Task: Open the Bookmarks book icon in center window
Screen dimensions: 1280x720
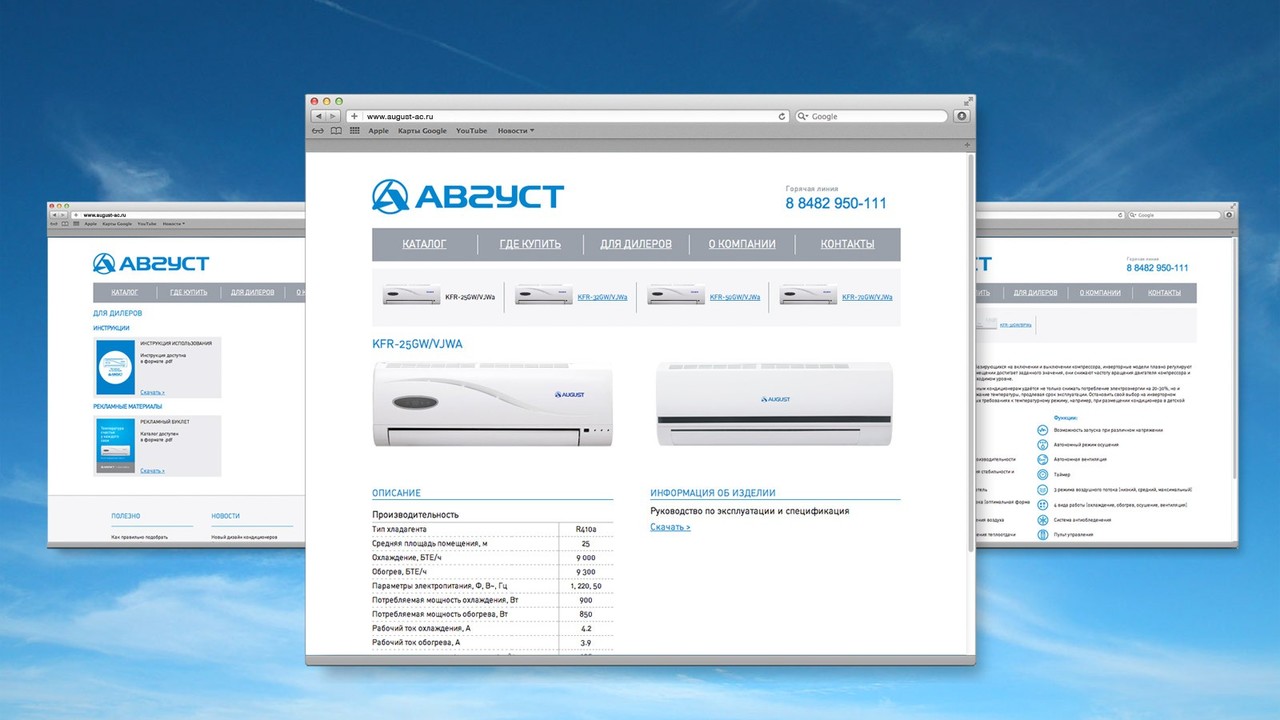Action: coord(336,131)
